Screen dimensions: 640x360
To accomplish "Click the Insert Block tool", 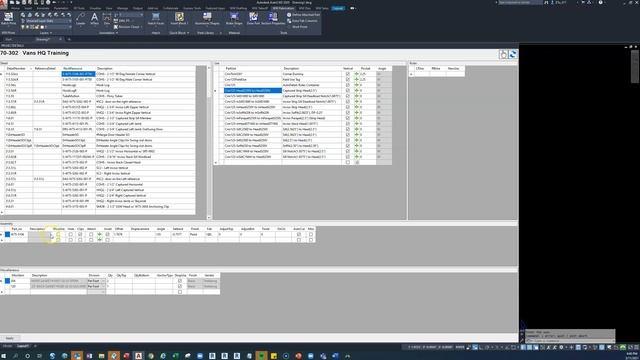I will [x=179, y=19].
